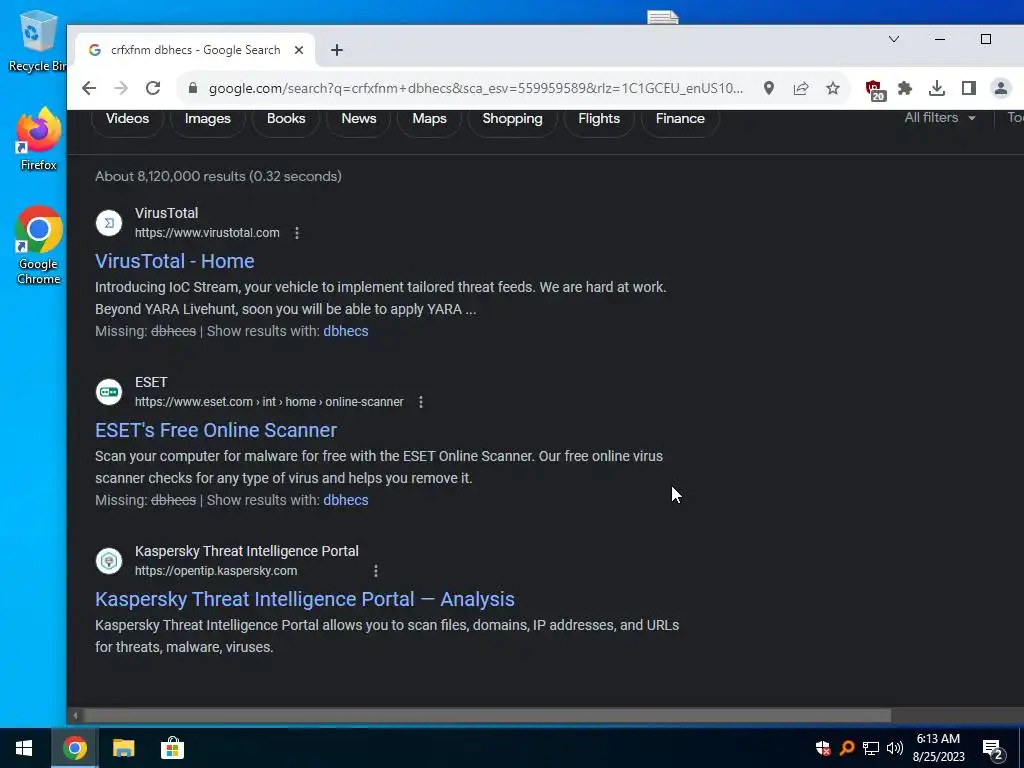Image resolution: width=1024 pixels, height=768 pixels.
Task: Show results with dbhecs under VirusTotal
Action: tap(345, 331)
